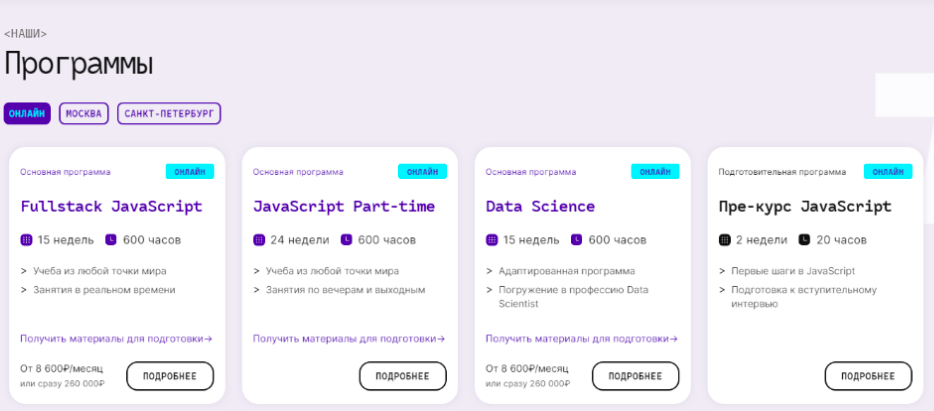This screenshot has height=411, width=934.
Task: Click ОНЛАЙН badge on Пре-курс JavaScript card
Action: pos(888,172)
